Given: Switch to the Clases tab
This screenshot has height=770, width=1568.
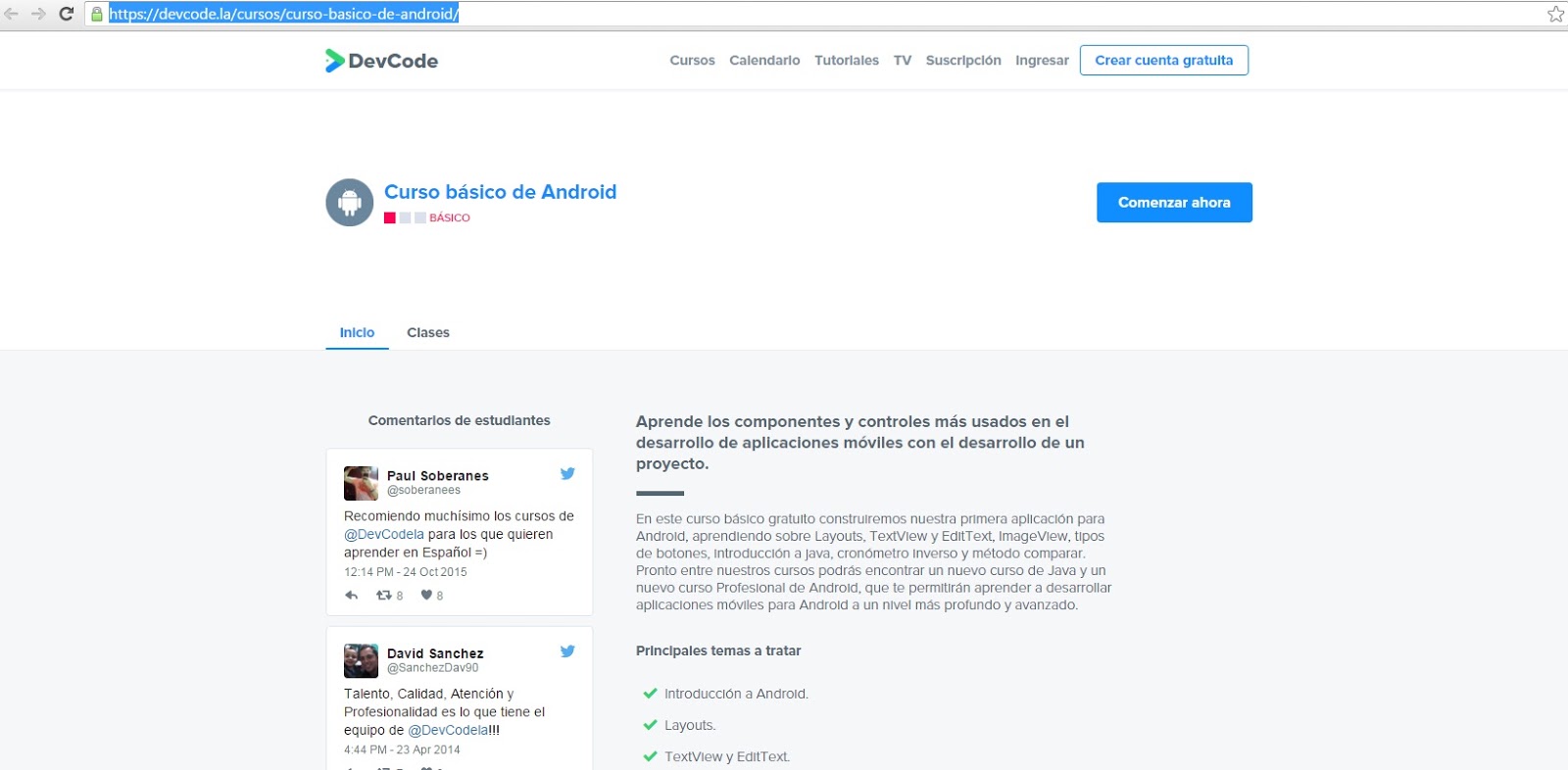Looking at the screenshot, I should tap(428, 333).
